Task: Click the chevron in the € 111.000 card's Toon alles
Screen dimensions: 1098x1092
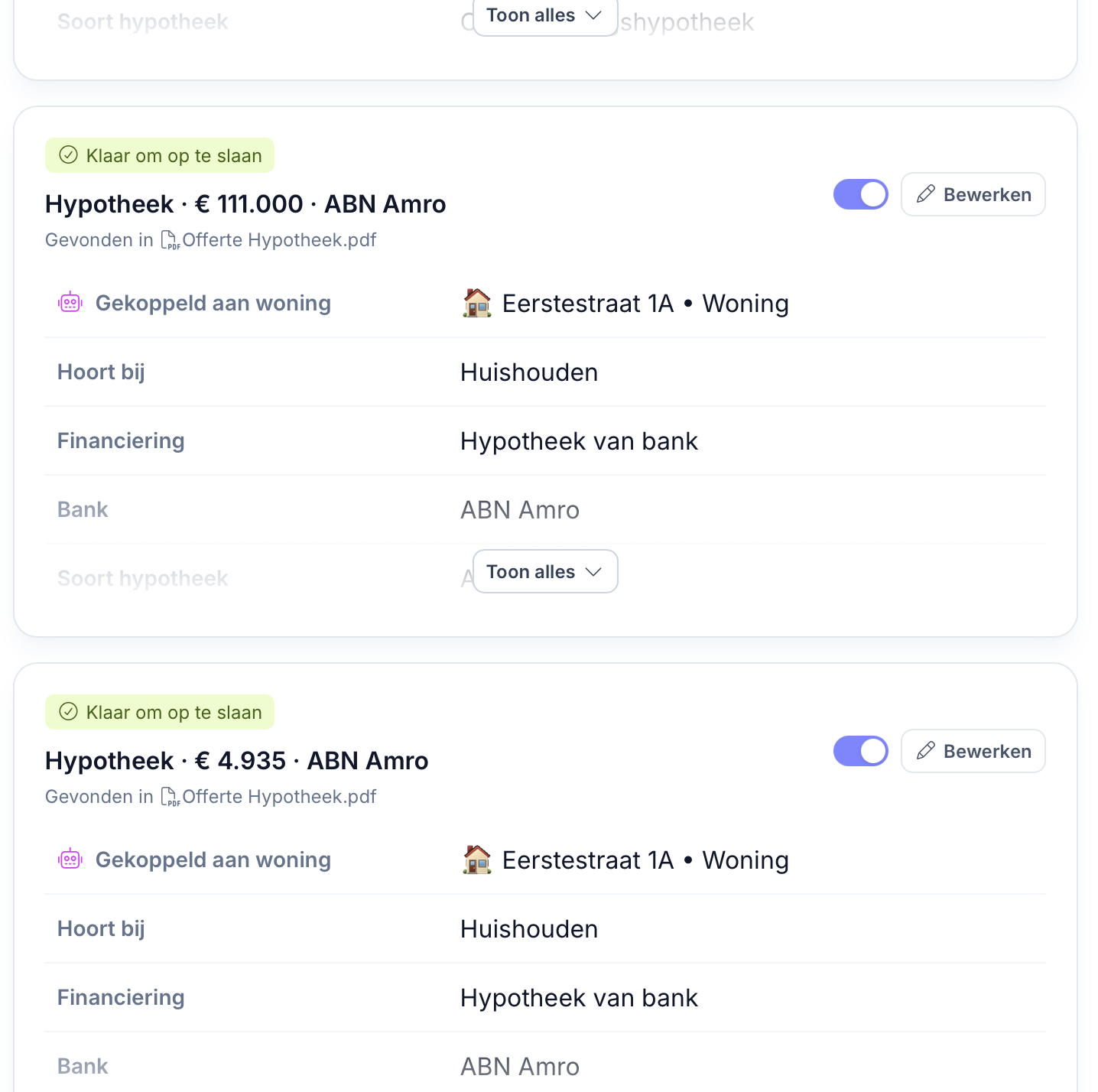Action: coord(593,572)
